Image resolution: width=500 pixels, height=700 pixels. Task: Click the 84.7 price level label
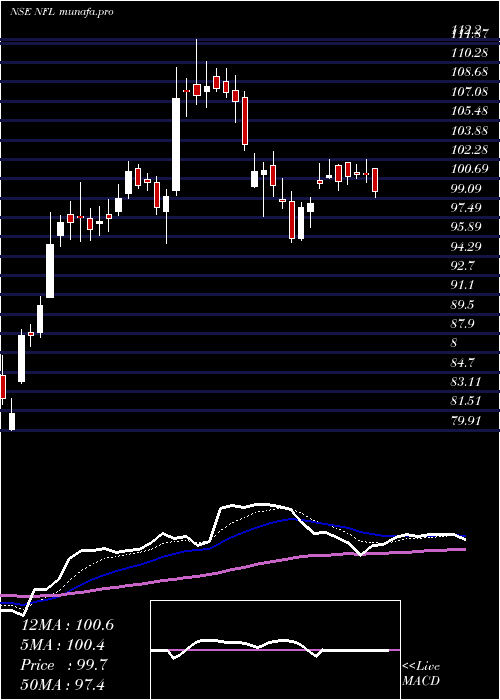pyautogui.click(x=463, y=362)
